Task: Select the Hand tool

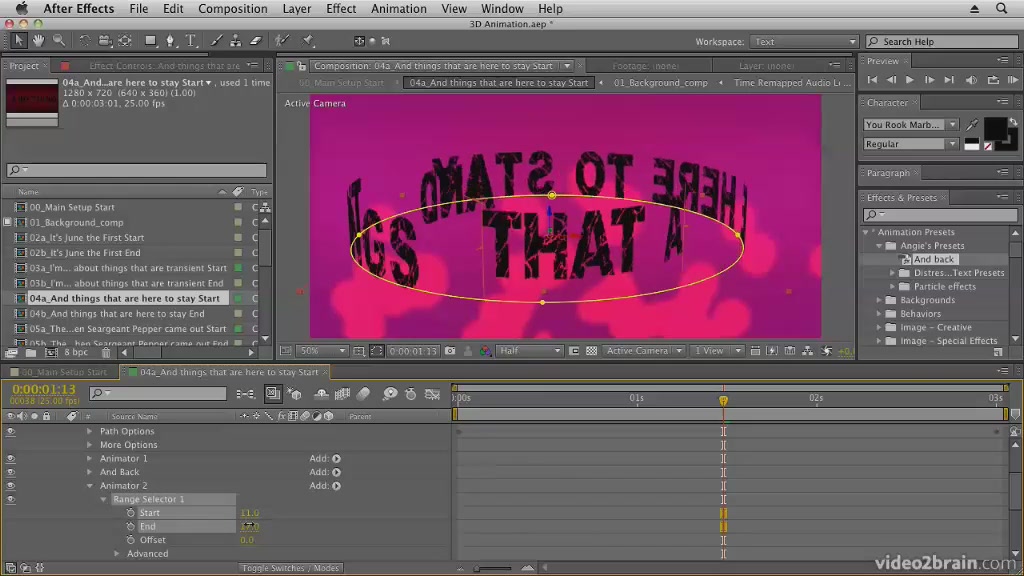Action: point(39,40)
